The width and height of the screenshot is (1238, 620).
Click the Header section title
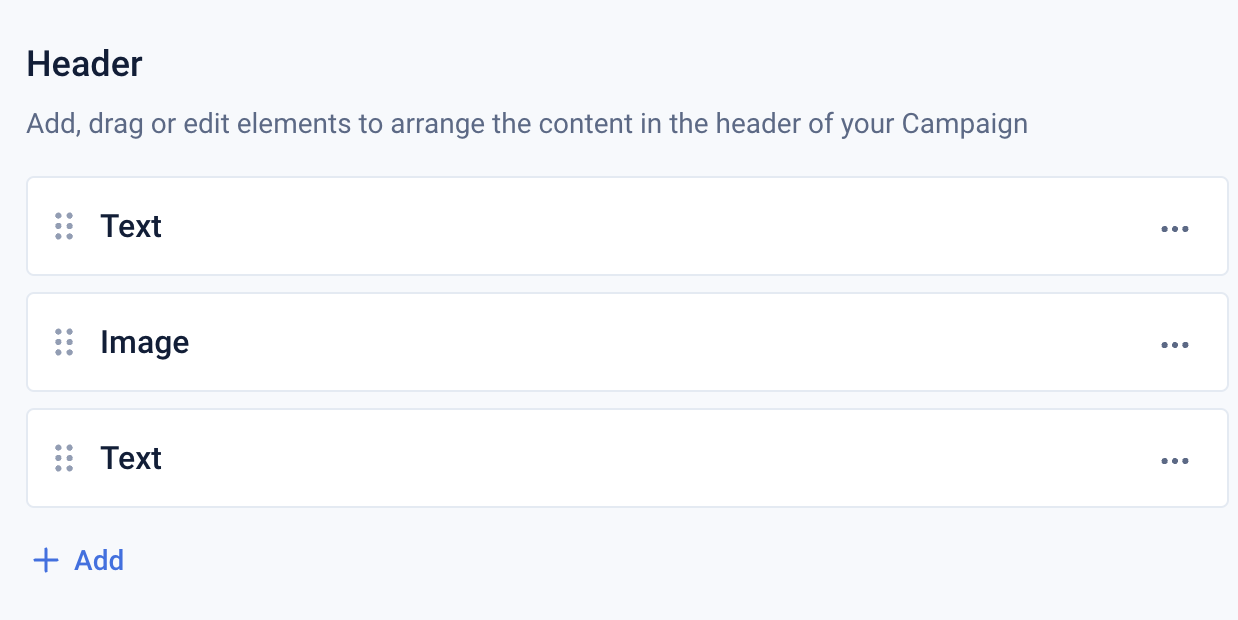click(85, 64)
